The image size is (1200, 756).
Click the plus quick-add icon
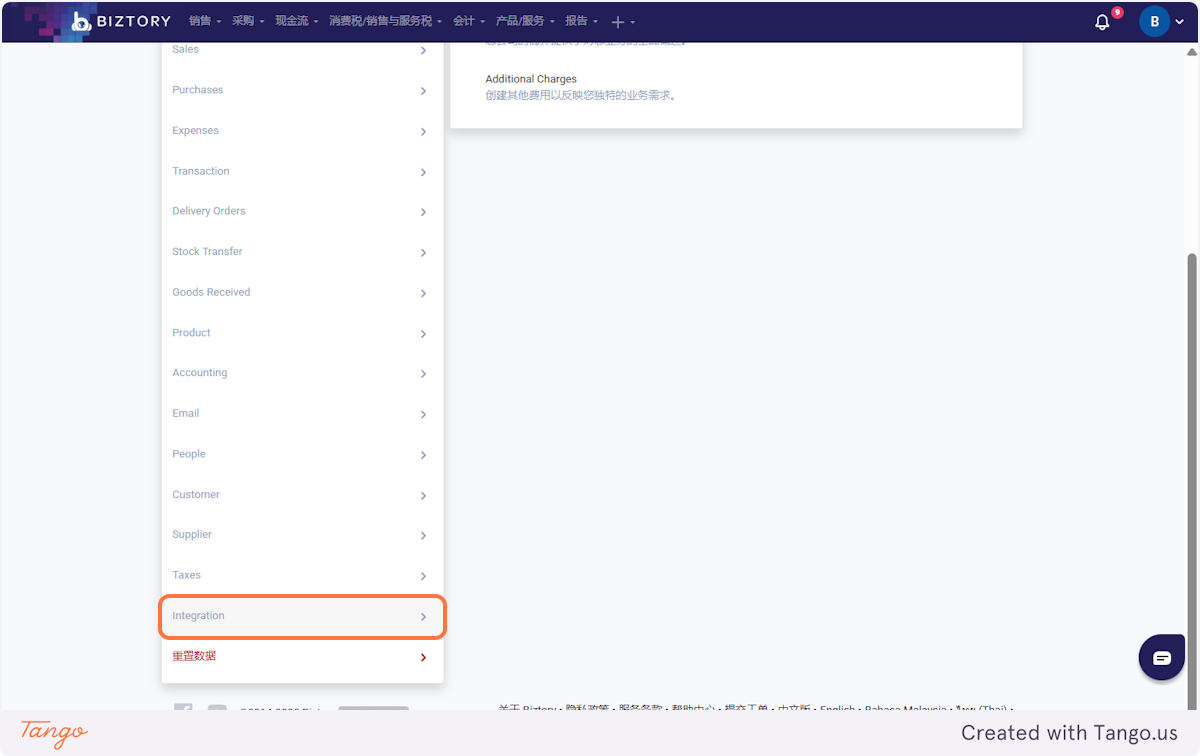(x=618, y=22)
